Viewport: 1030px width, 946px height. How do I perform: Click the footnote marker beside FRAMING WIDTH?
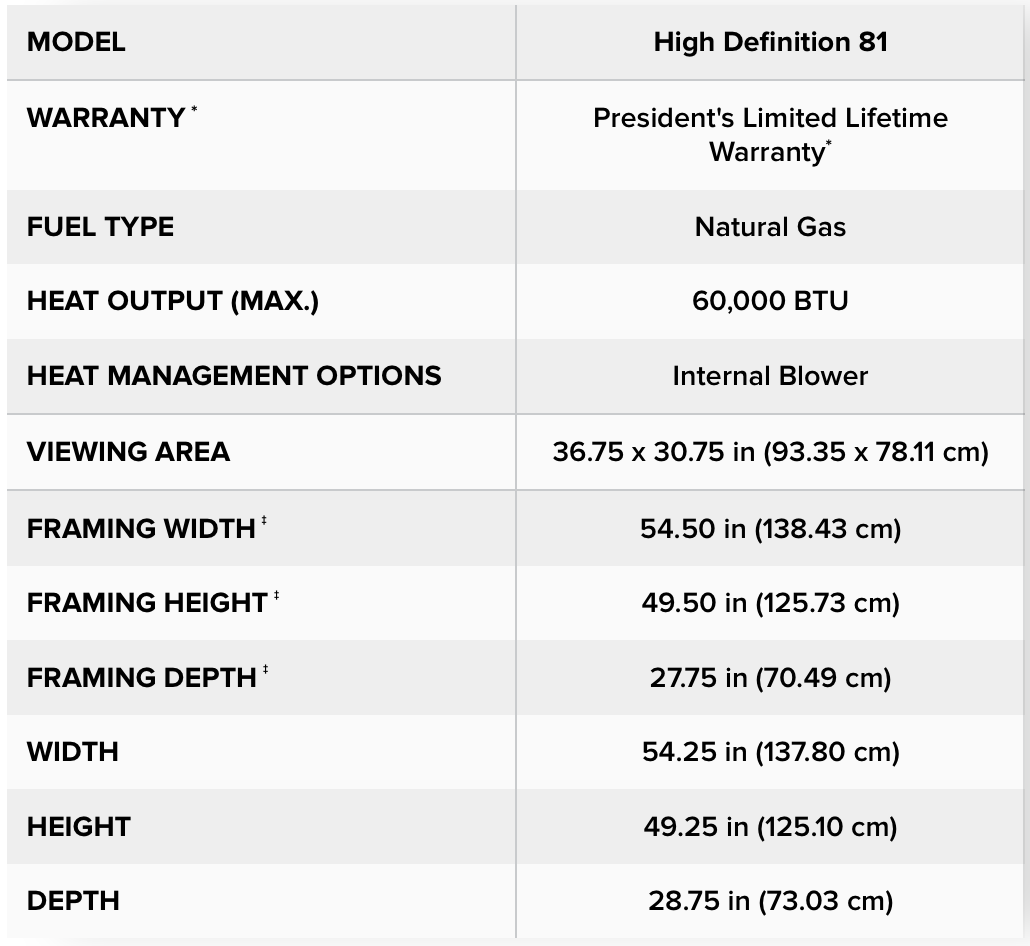[265, 520]
